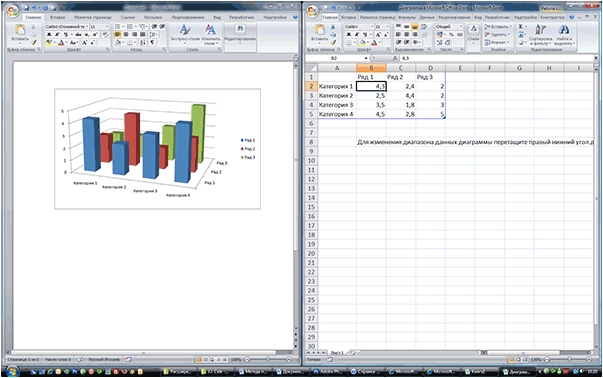
Task: Click Word's Вставить paste icon
Action: [20, 30]
